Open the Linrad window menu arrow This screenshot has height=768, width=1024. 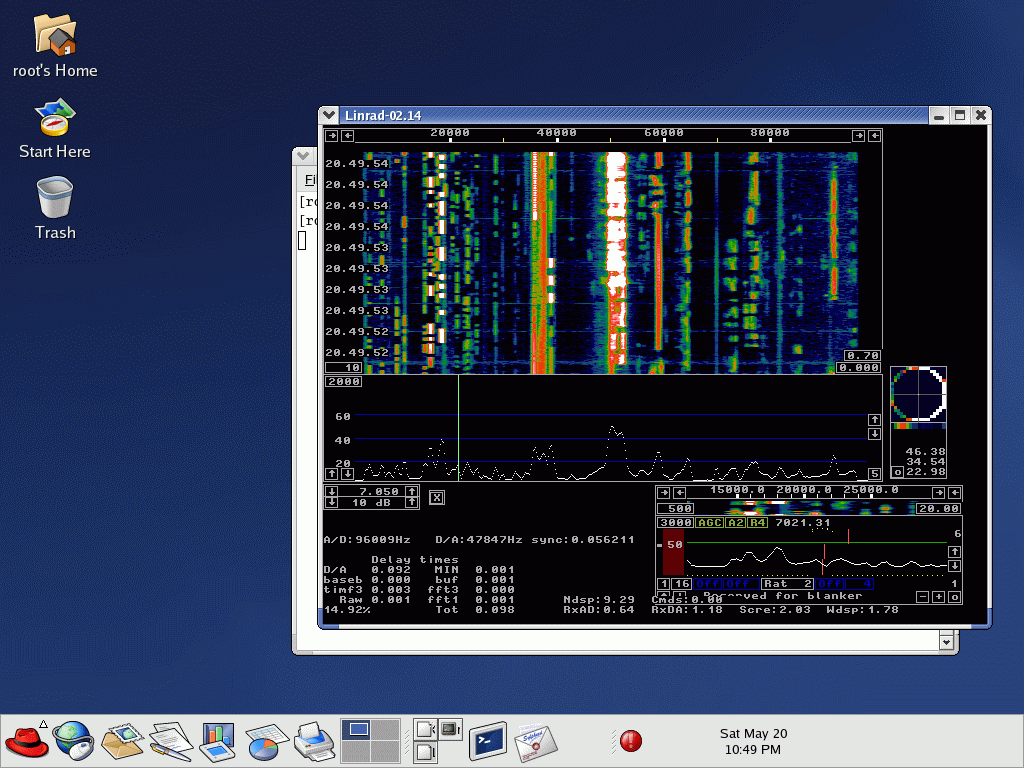(x=329, y=115)
